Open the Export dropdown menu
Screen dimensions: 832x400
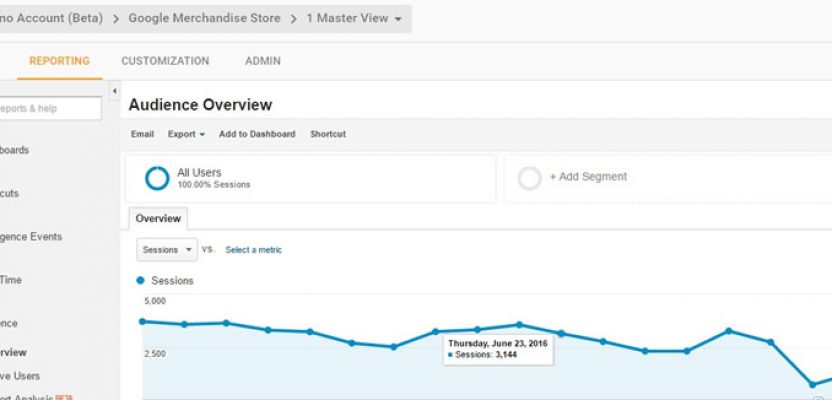pos(186,134)
